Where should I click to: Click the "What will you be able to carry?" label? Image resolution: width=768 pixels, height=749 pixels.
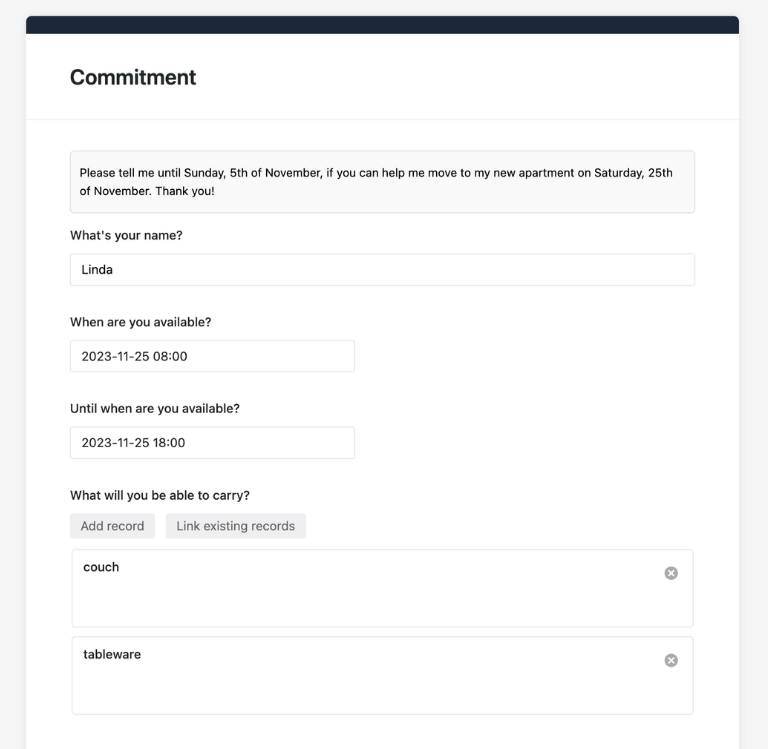[x=160, y=495]
